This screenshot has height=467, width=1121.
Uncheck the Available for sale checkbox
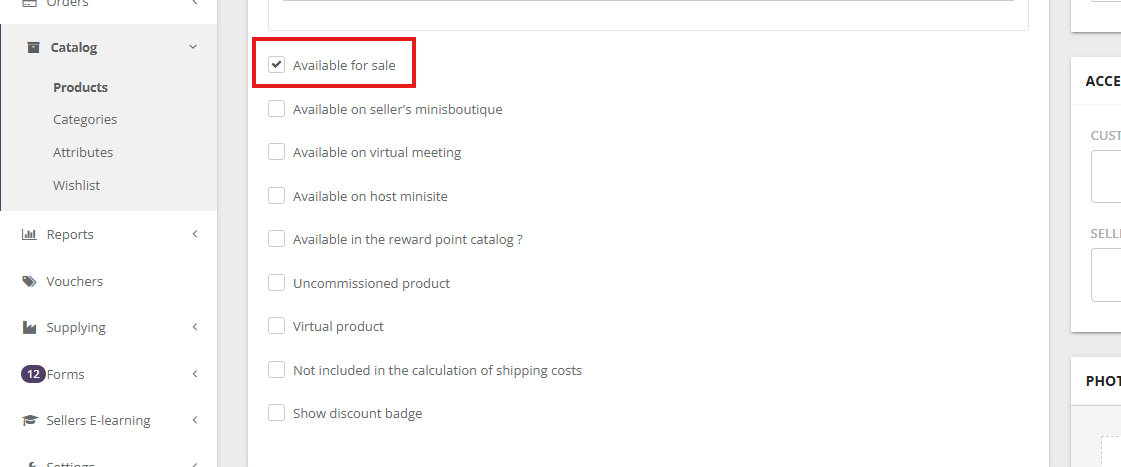[277, 65]
